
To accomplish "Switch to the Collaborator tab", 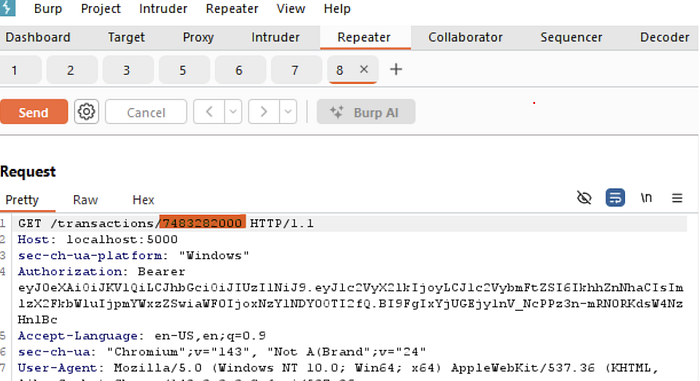I will (x=465, y=37).
